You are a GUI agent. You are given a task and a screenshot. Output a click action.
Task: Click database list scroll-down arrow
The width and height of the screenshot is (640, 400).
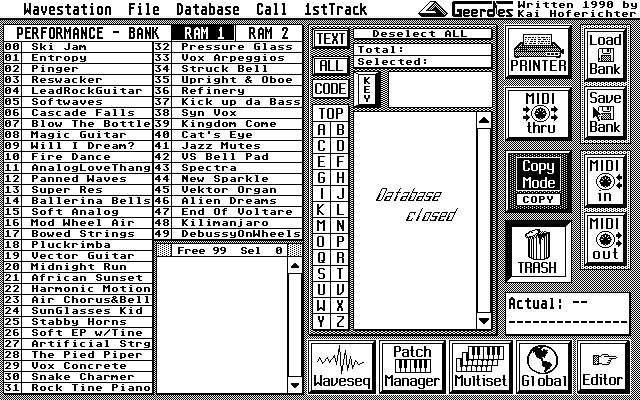point(484,321)
